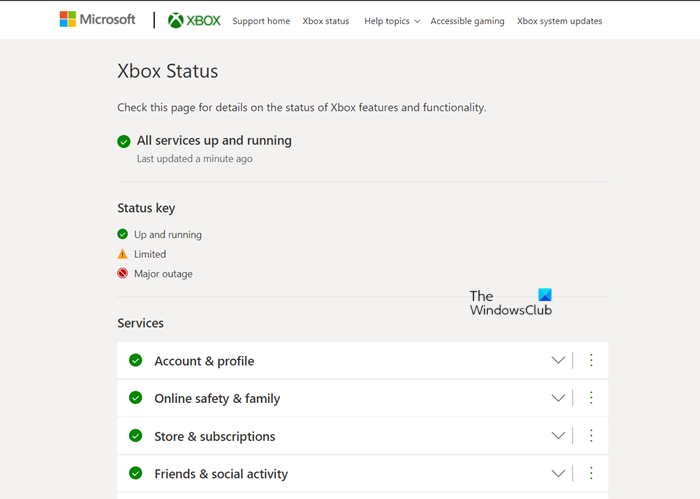Expand the Account & profile row chevron
This screenshot has height=499, width=700.
click(558, 360)
